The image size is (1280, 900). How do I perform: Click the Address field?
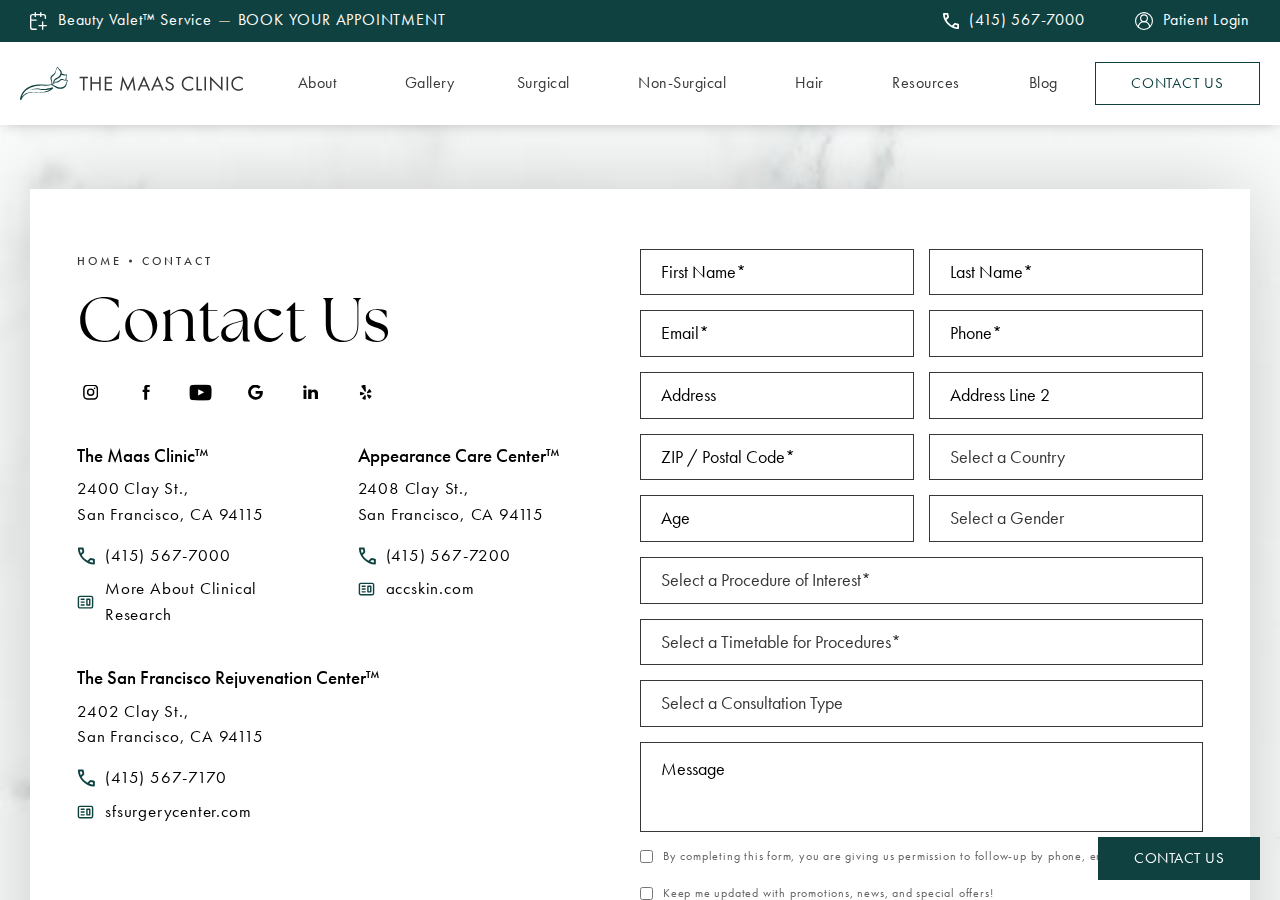pos(777,395)
